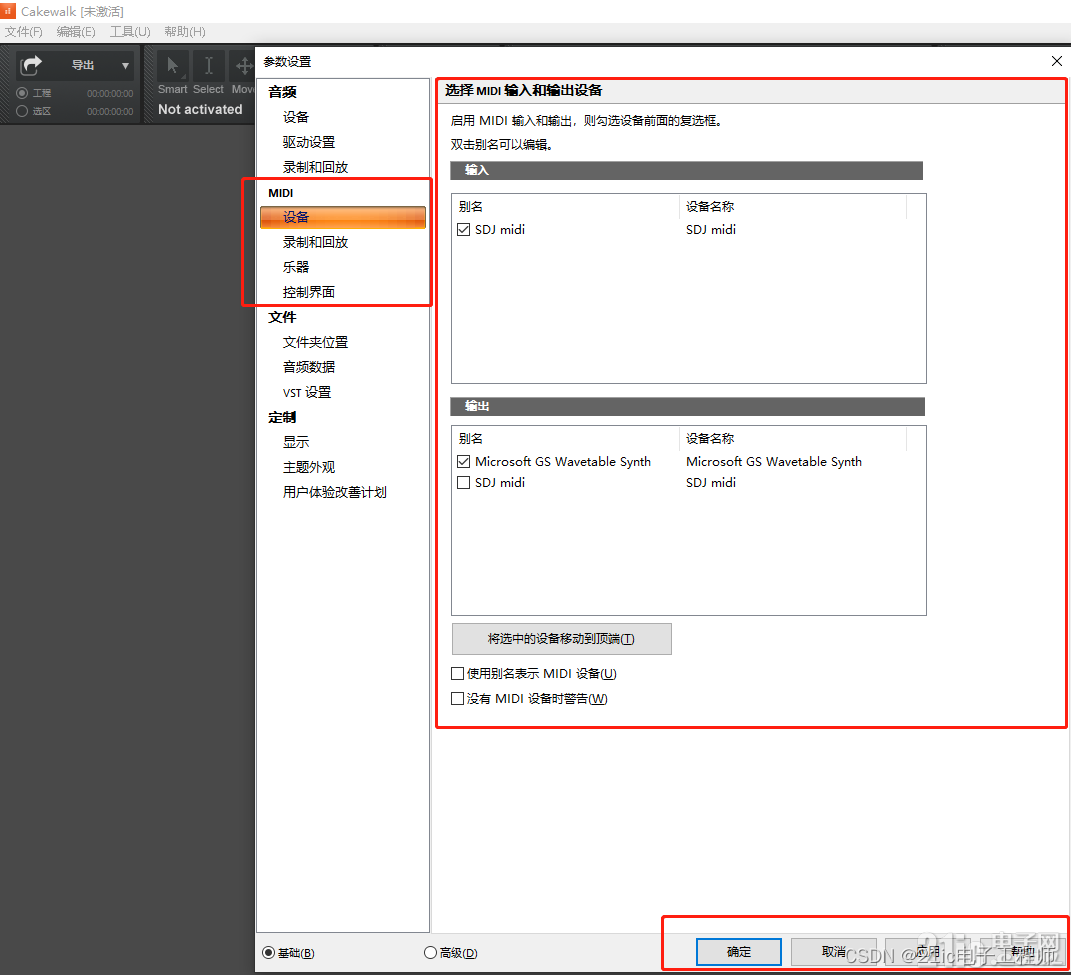Open the 帮助(H) menu

coord(184,31)
